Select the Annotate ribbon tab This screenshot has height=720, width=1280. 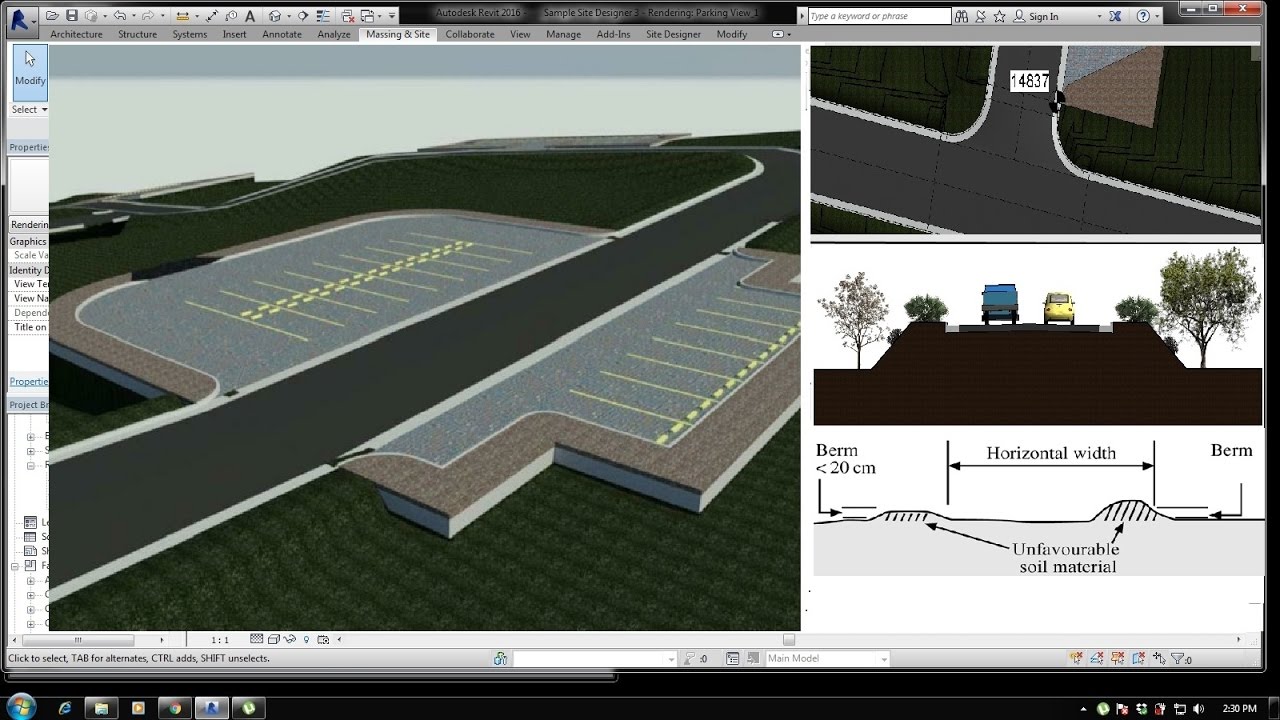[x=282, y=34]
